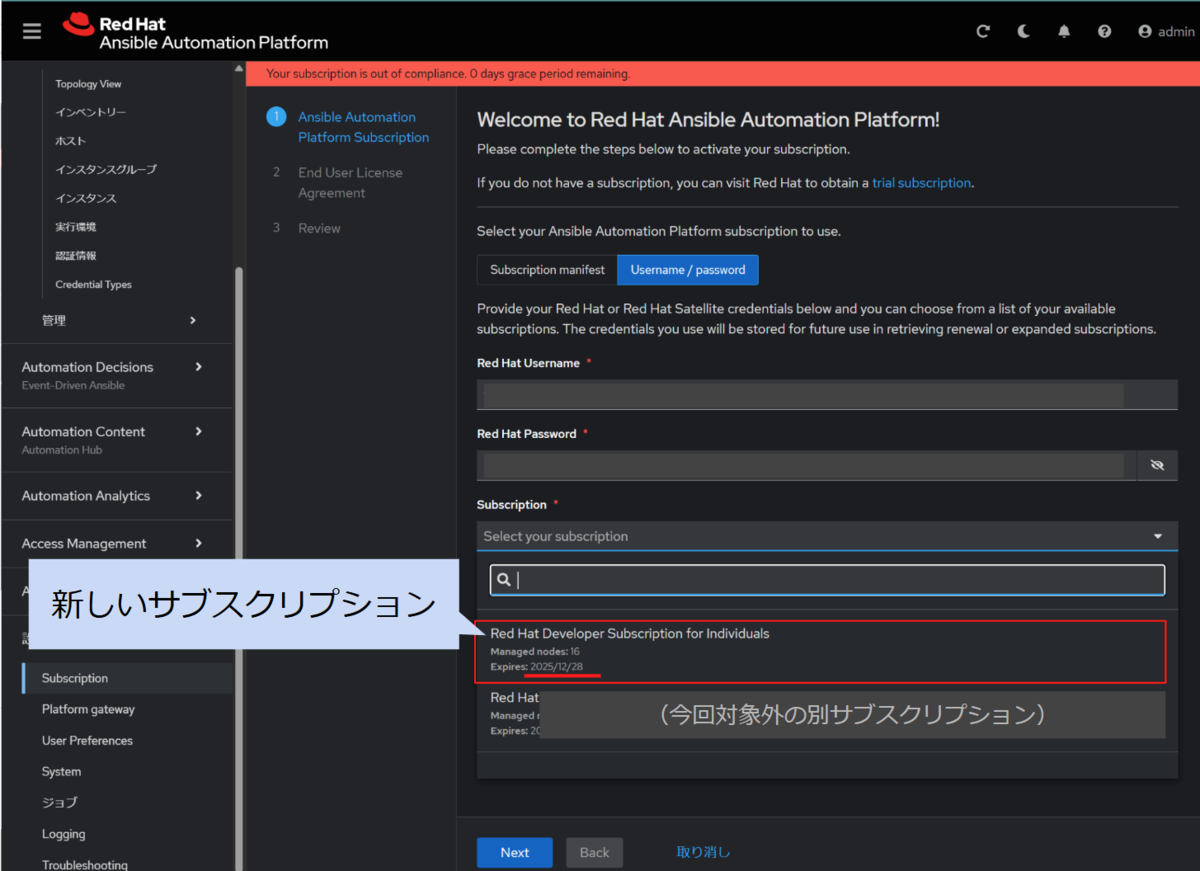Go to wizard step Ansible Automation Platform Subscription

pyautogui.click(x=363, y=127)
